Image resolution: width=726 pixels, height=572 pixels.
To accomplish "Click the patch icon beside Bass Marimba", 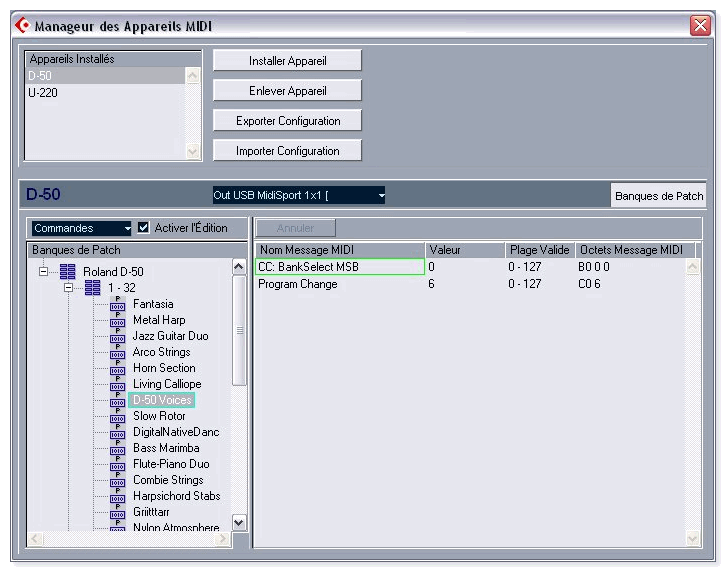I will click(x=118, y=448).
